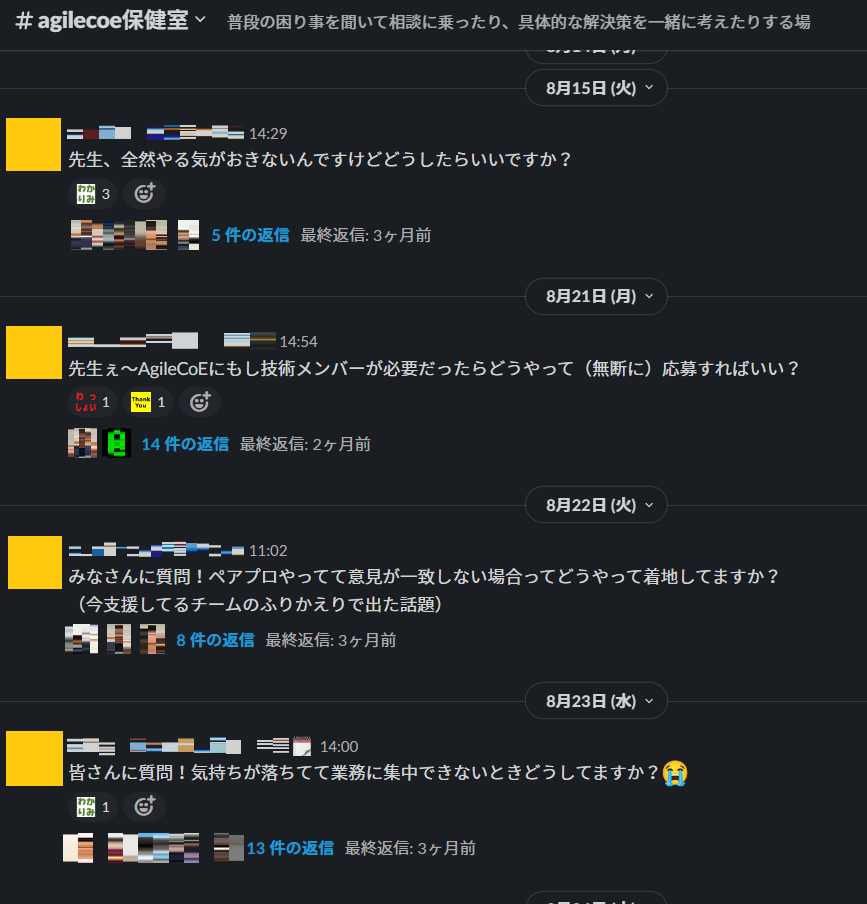The height and width of the screenshot is (904, 867).
Task: Click the calendar status icon beside 14:00
Action: pyautogui.click(x=302, y=747)
